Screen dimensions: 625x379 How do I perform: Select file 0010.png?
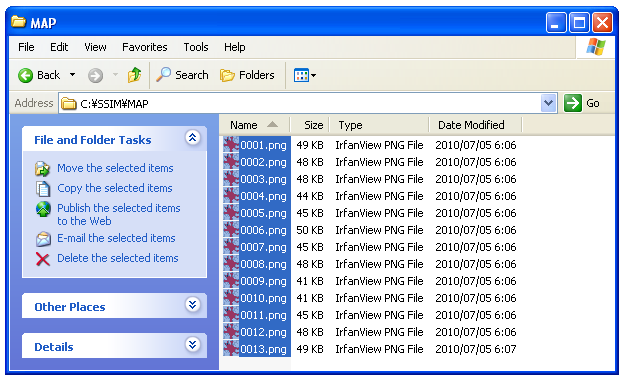[263, 298]
